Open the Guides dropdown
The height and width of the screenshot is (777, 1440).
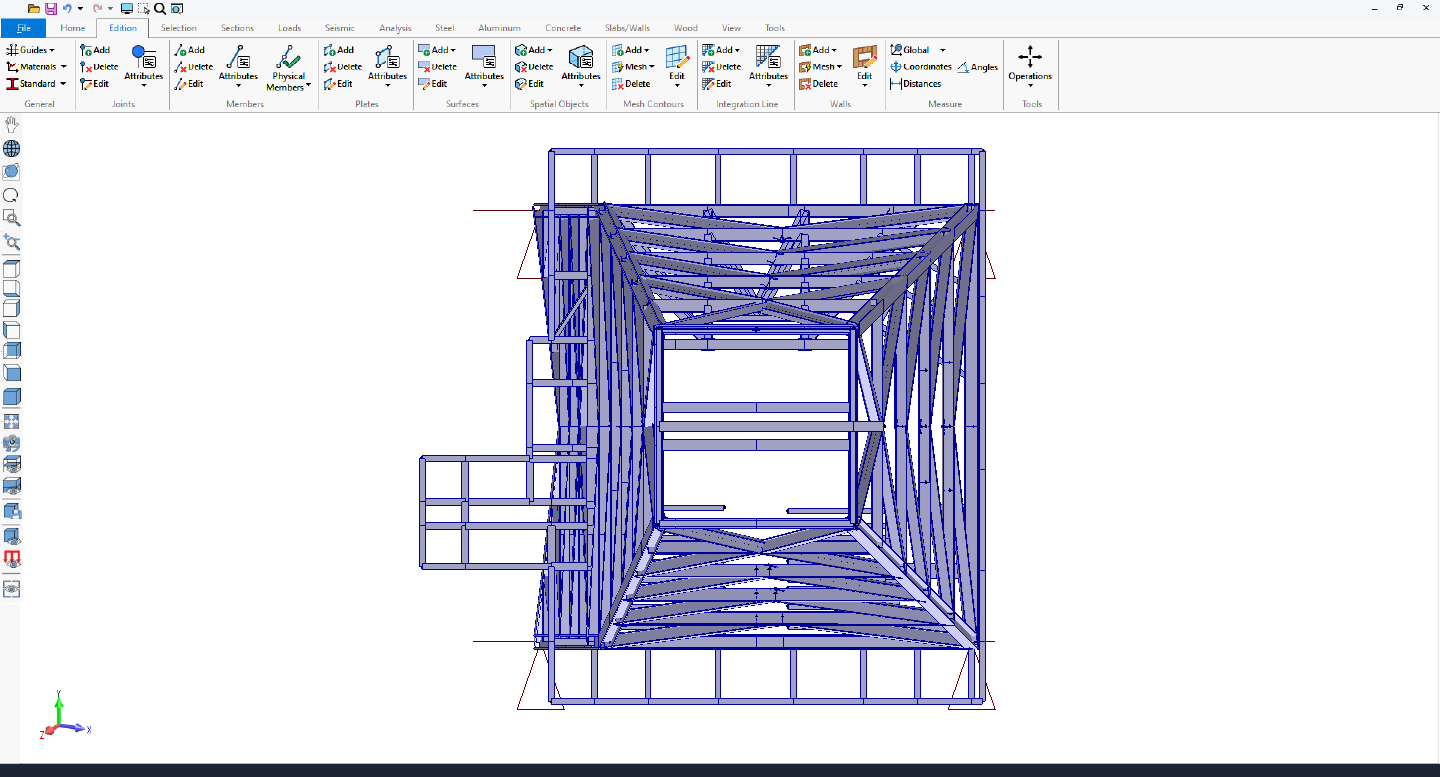tap(34, 49)
